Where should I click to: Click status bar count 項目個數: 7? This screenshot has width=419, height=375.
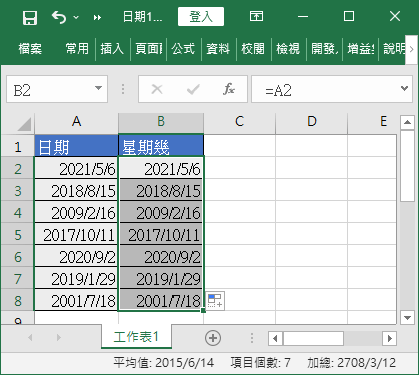[x=260, y=363]
